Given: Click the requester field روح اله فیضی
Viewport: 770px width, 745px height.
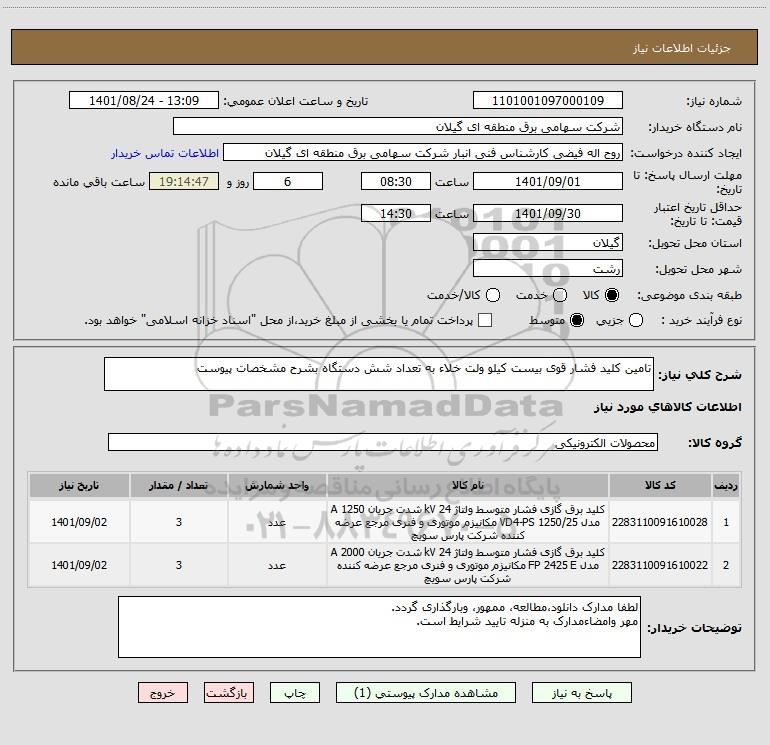Looking at the screenshot, I should point(423,152).
